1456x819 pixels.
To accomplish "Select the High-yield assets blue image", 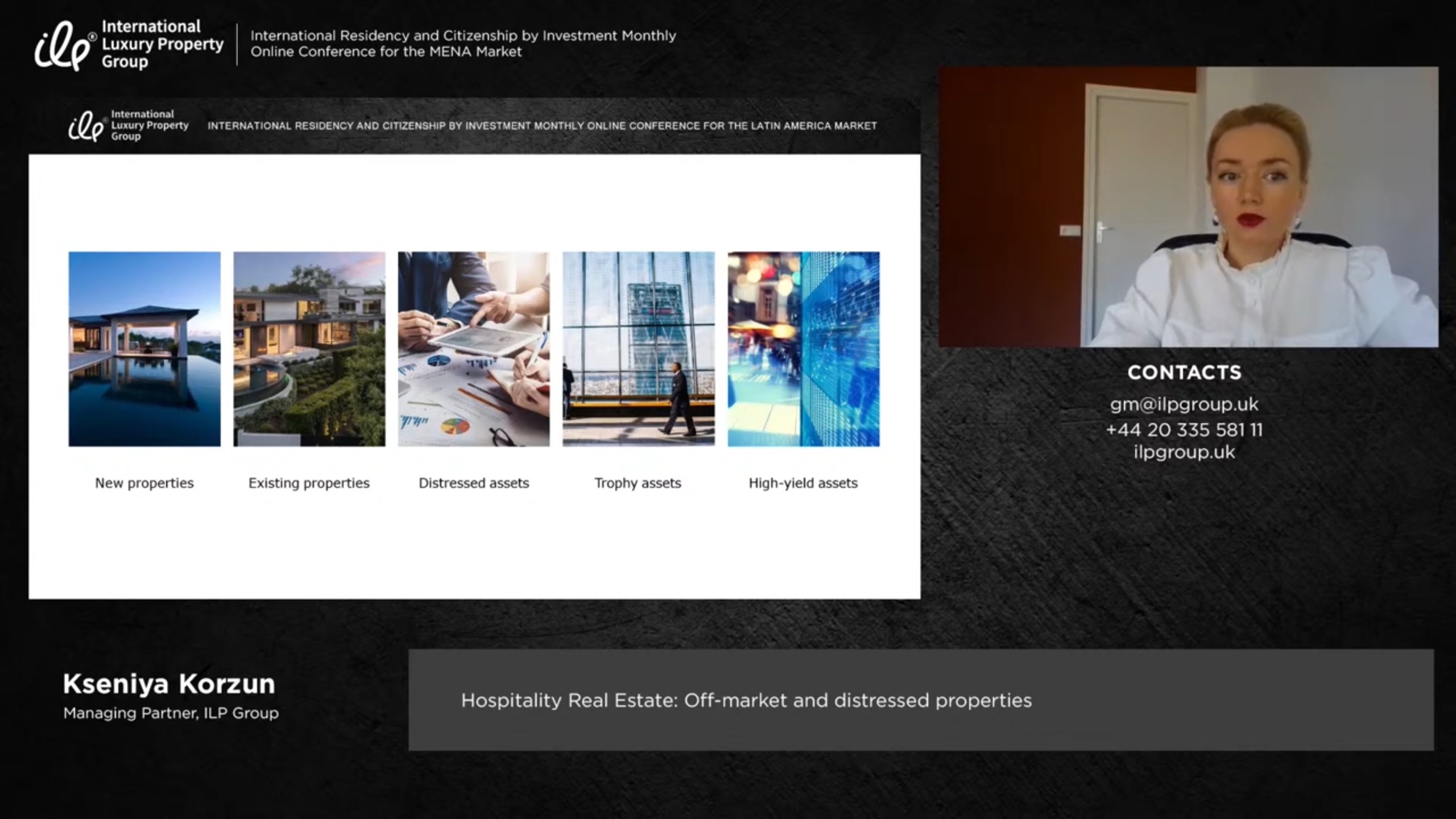I will click(803, 349).
